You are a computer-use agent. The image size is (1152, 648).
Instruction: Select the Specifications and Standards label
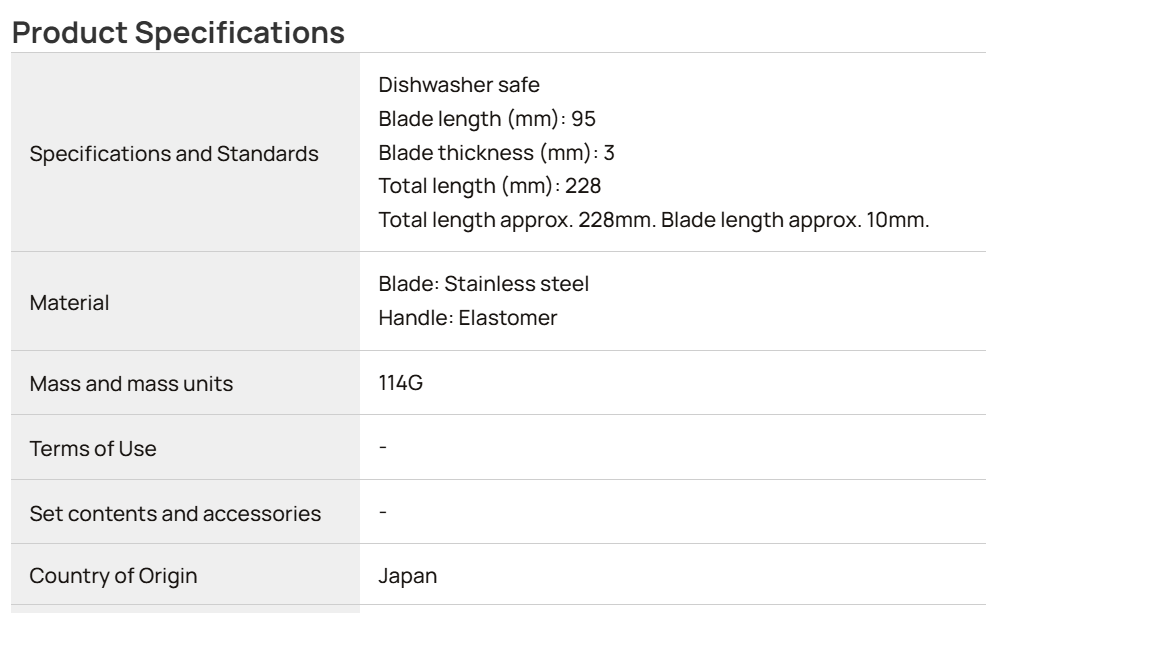174,154
